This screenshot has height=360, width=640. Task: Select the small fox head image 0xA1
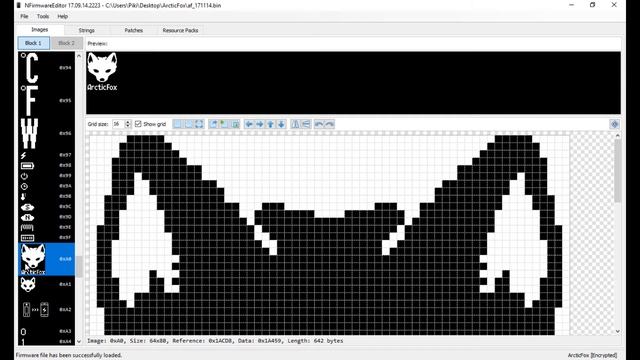(x=47, y=284)
